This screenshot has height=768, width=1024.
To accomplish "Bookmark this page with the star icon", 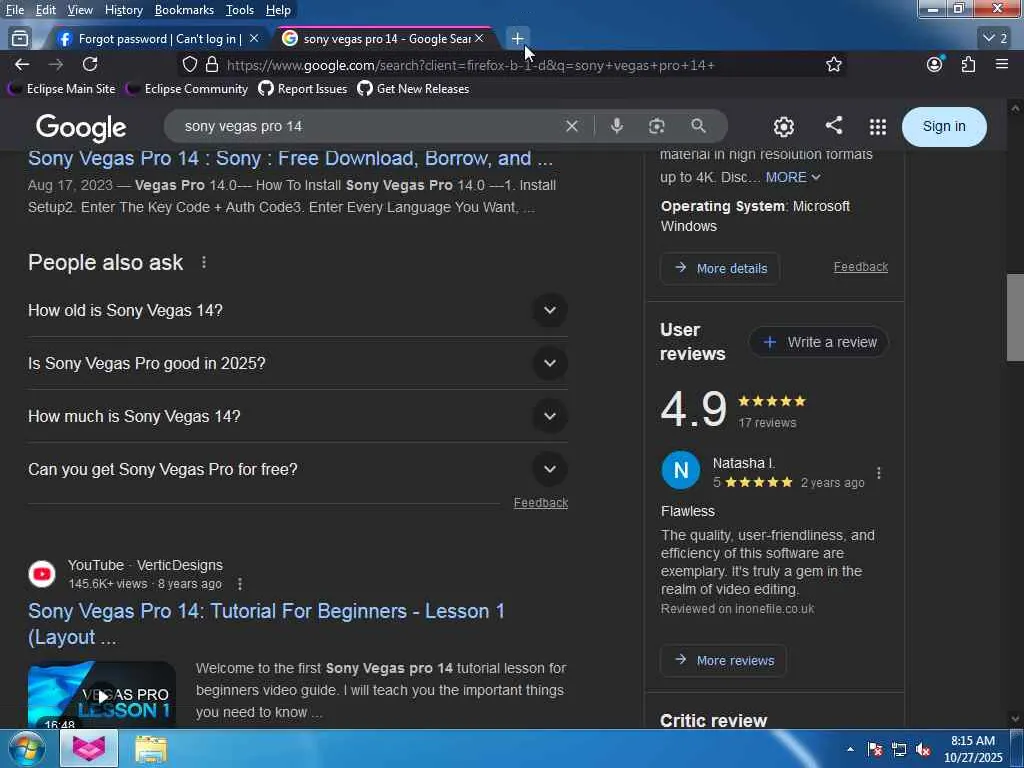I will click(x=833, y=65).
